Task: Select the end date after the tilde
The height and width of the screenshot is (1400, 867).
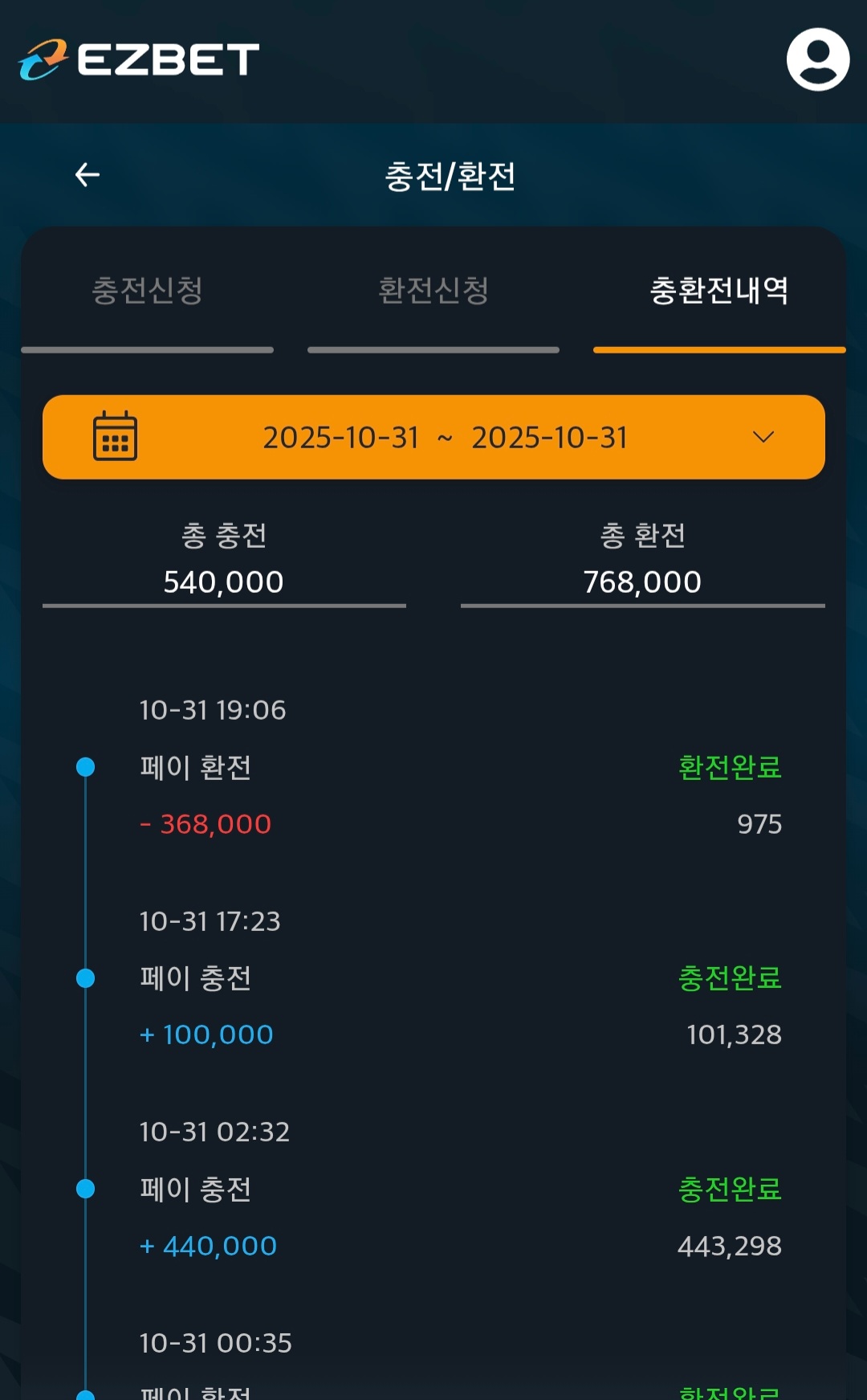Action: coord(549,438)
